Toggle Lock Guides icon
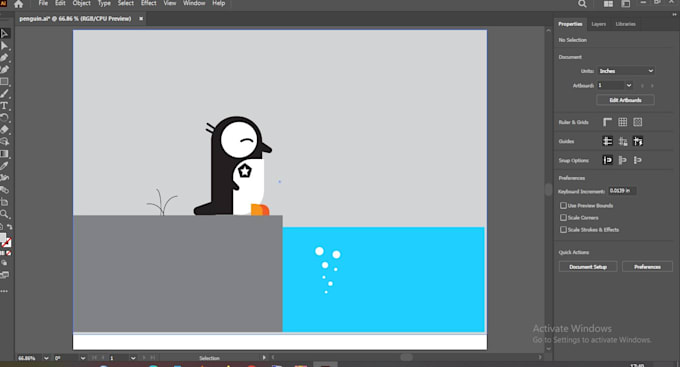The image size is (680, 367). (623, 141)
